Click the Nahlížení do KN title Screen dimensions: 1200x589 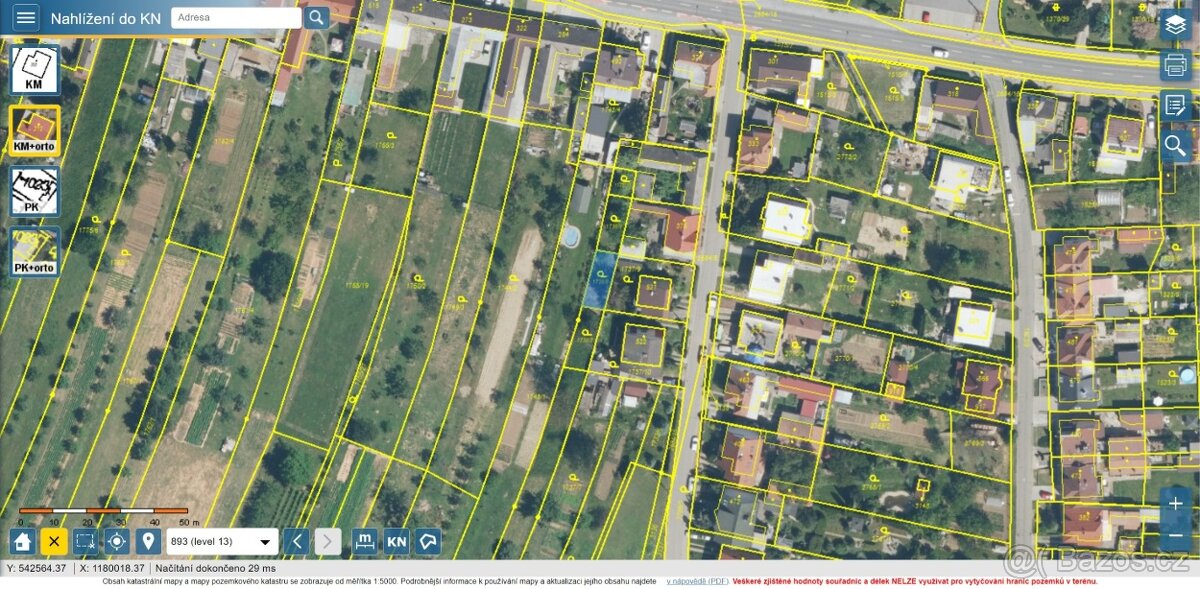[x=105, y=18]
